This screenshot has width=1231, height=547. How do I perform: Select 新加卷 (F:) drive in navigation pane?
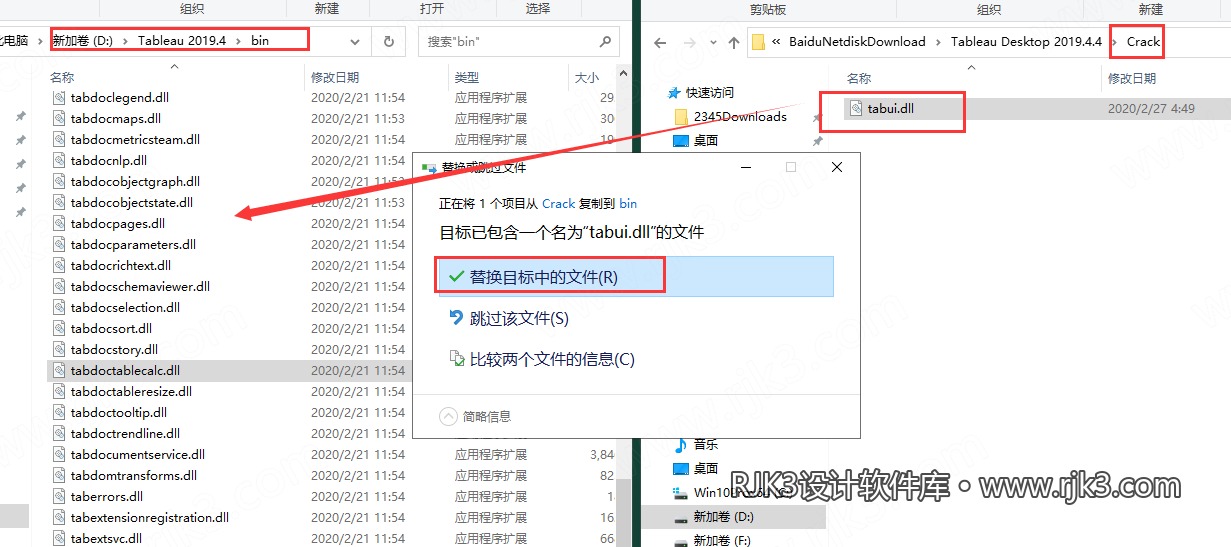coord(723,540)
